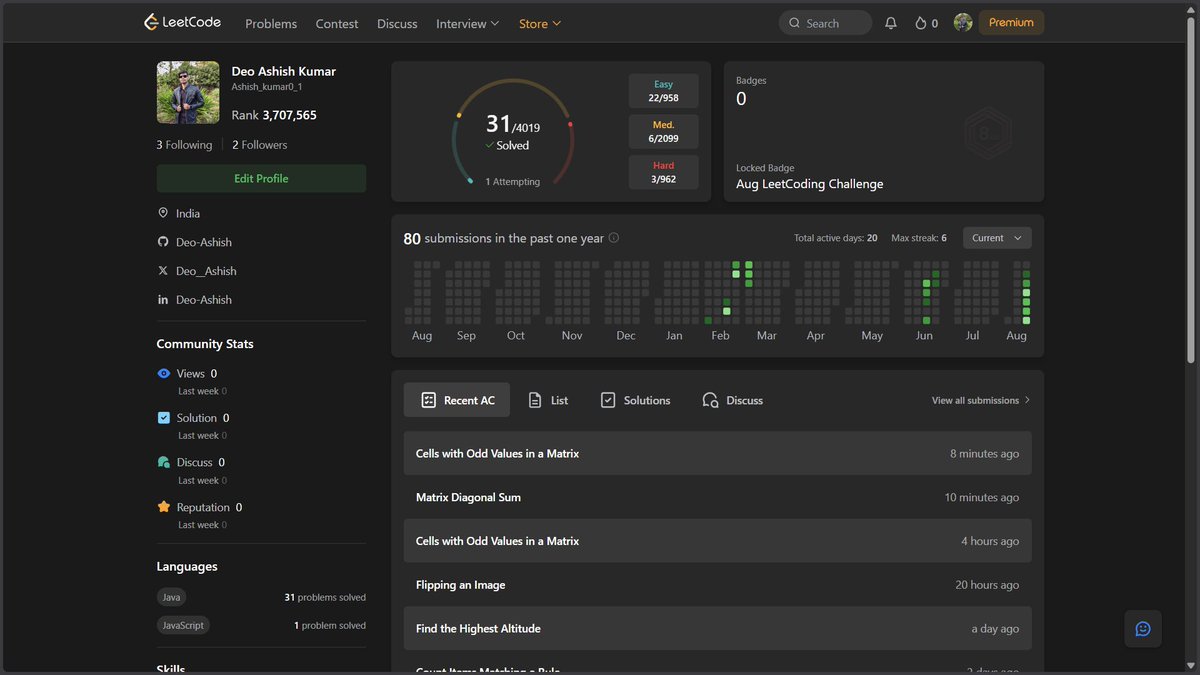This screenshot has height=675, width=1200.
Task: Open the Matrix Diagonal Sum submission
Action: click(x=718, y=497)
